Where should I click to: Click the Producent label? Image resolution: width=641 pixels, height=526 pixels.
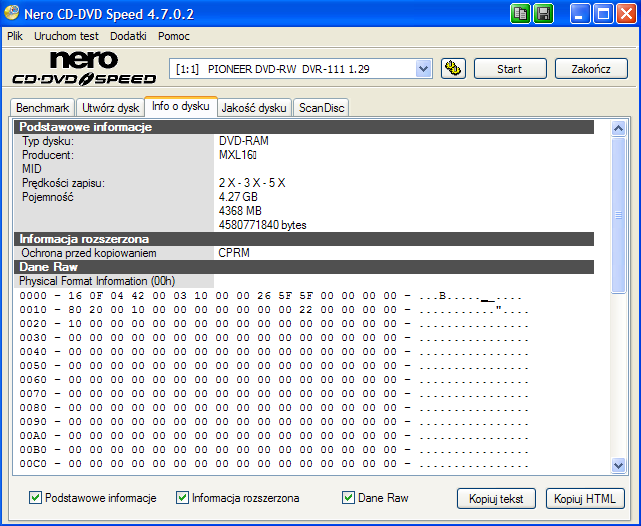click(48, 155)
